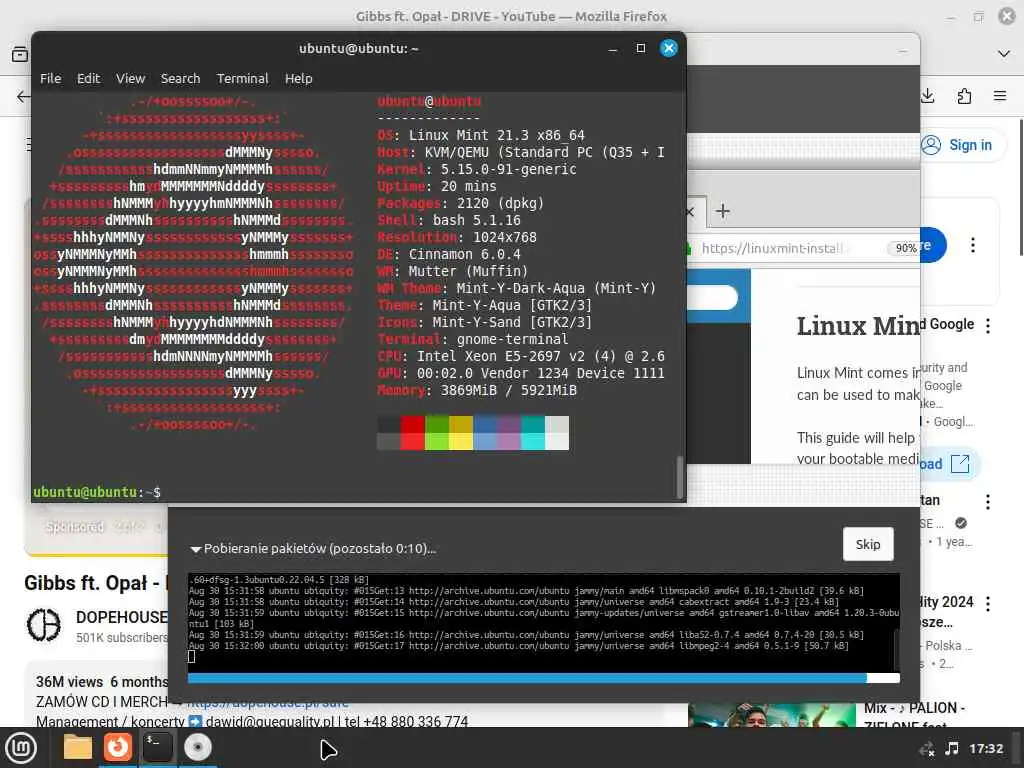Open the Edit menu in terminal
Viewport: 1024px width, 768px height.
pyautogui.click(x=88, y=78)
